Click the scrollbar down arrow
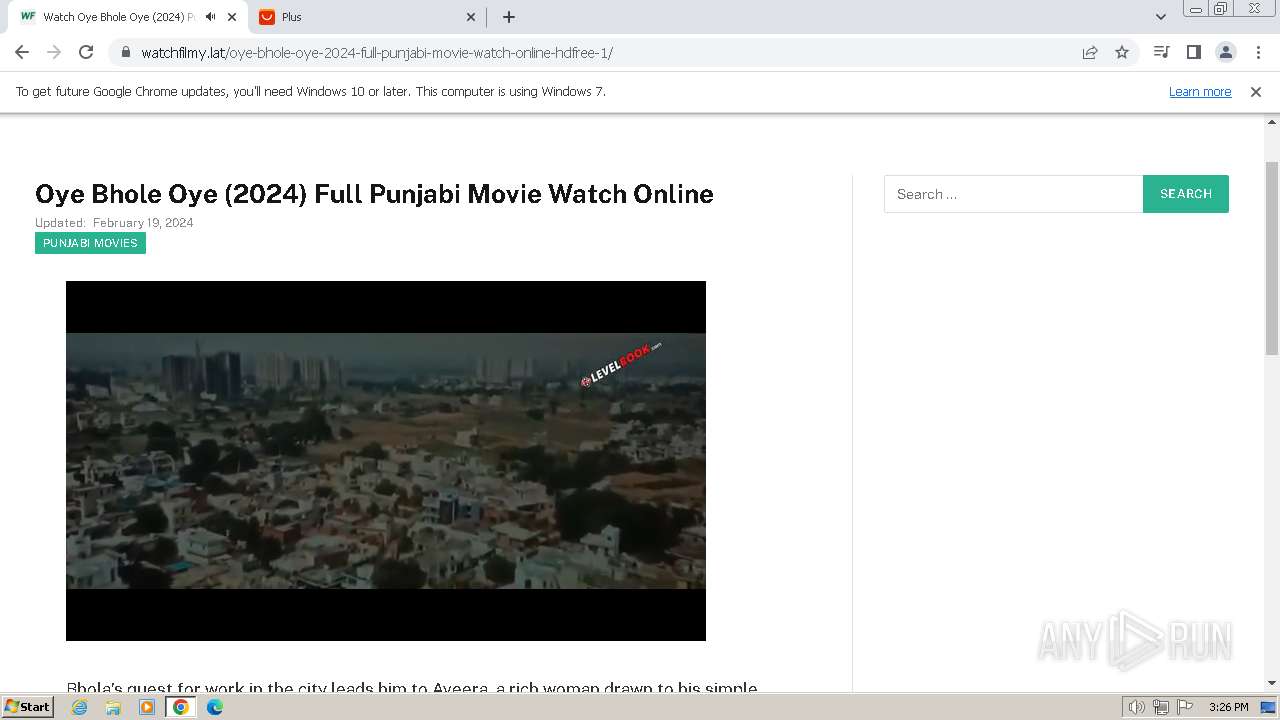The width and height of the screenshot is (1280, 720). (x=1272, y=684)
